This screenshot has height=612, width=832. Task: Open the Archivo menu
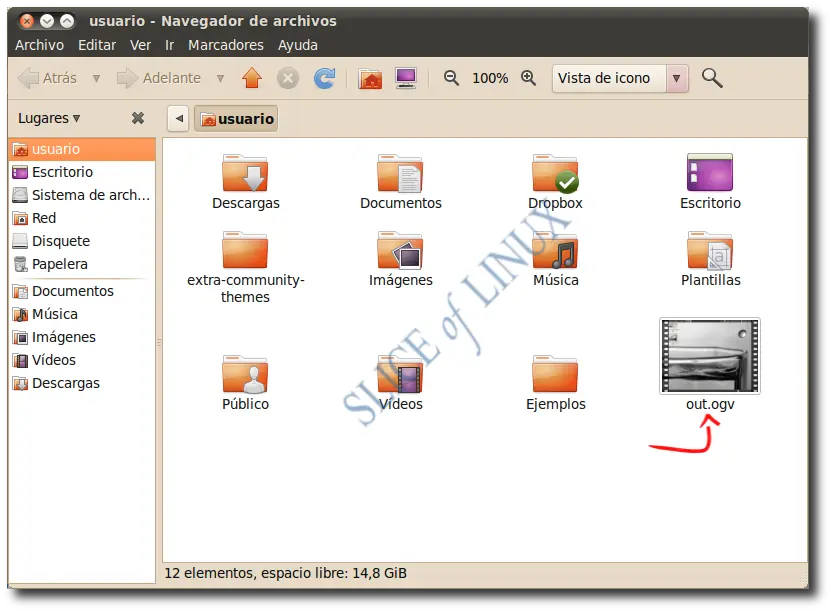(39, 45)
